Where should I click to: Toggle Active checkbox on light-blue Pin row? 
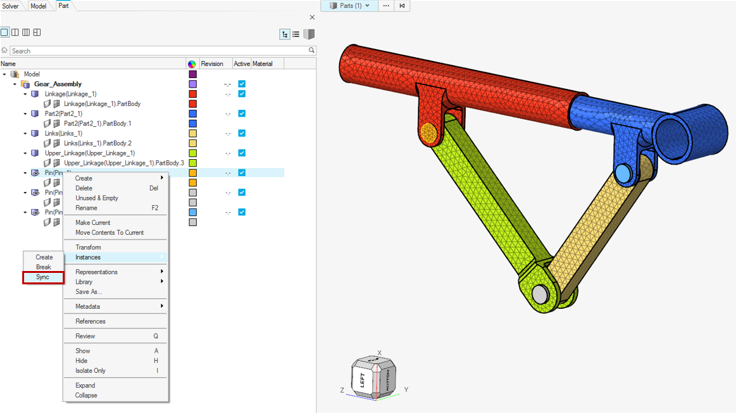coord(242,212)
